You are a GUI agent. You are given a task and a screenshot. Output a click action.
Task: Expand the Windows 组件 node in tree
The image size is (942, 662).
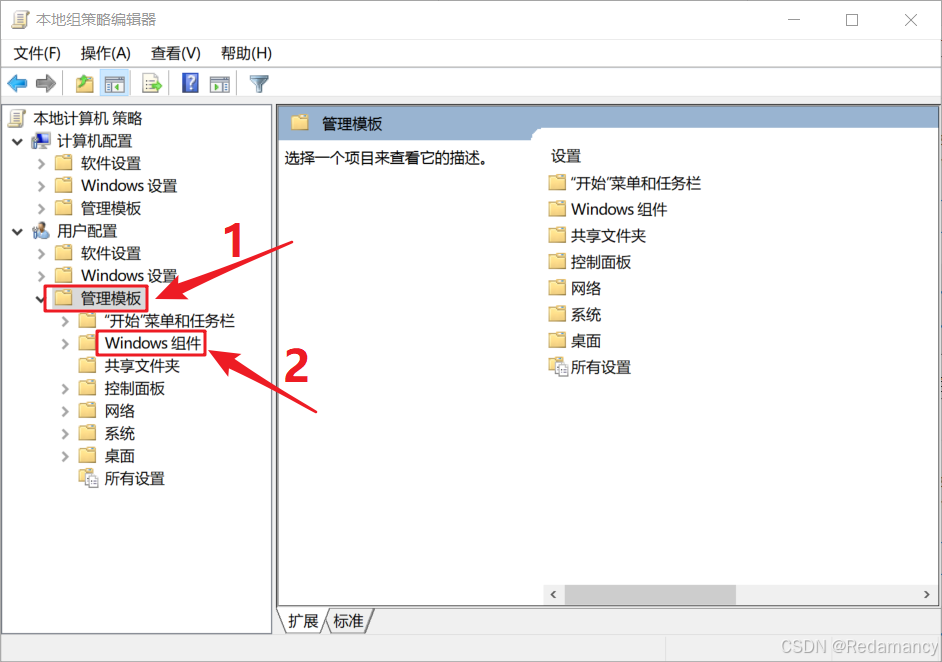[65, 344]
